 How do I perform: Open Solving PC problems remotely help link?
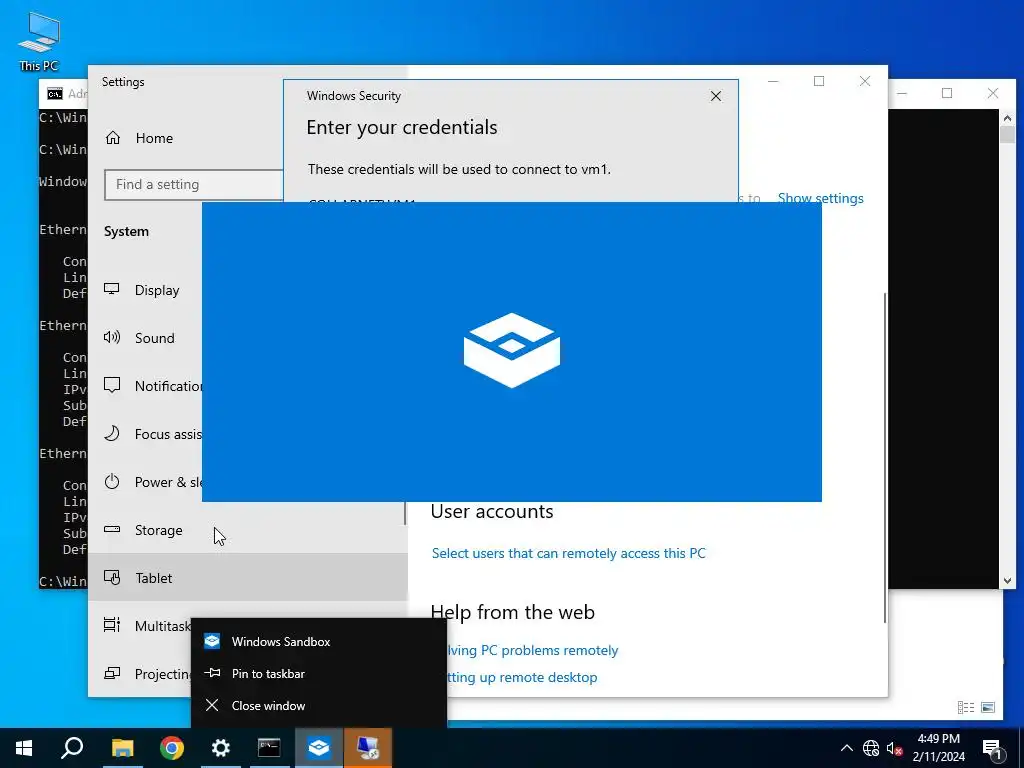[x=532, y=650]
